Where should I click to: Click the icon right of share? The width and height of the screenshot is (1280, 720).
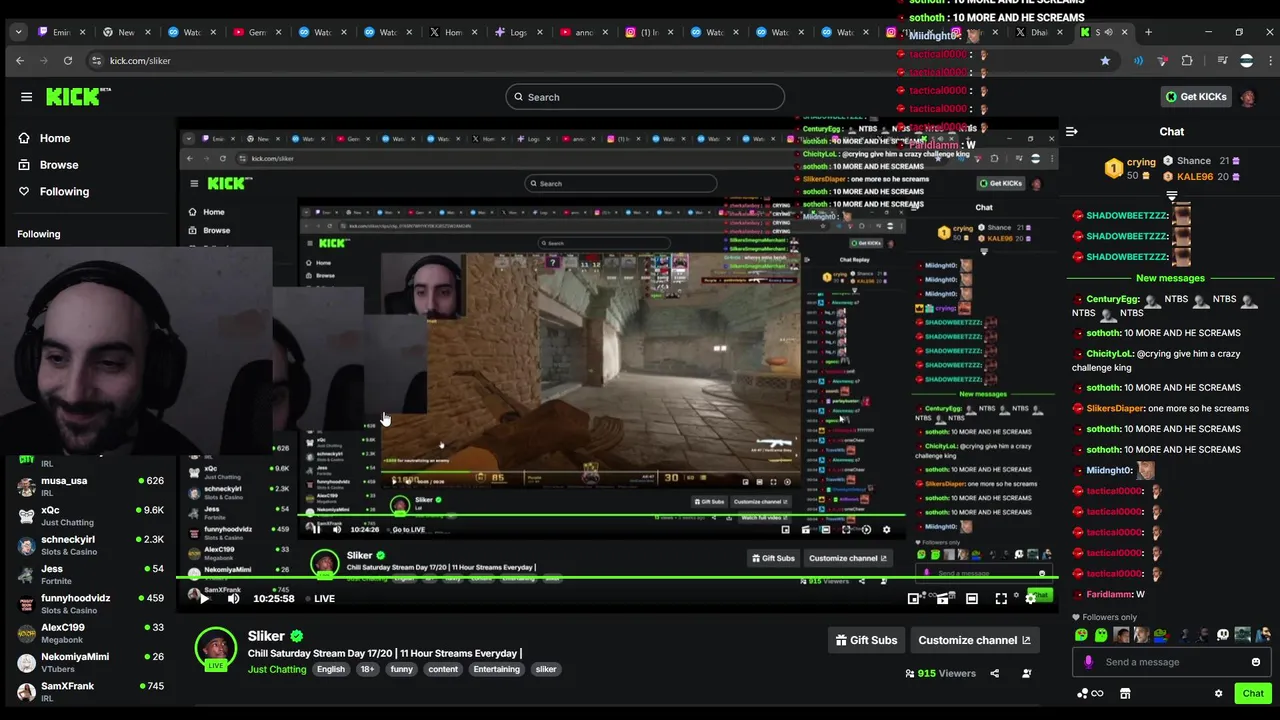coord(1026,673)
